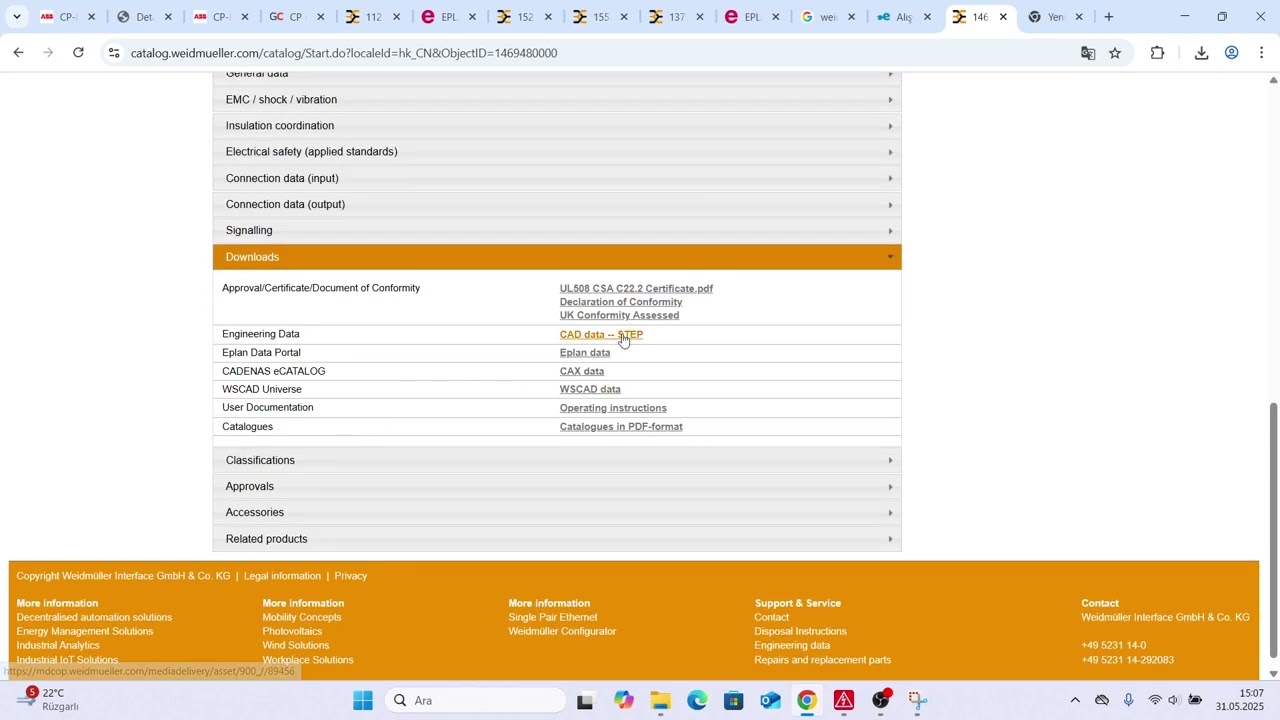Open Catalogues in PDF-format link
Image resolution: width=1280 pixels, height=720 pixels.
(621, 427)
